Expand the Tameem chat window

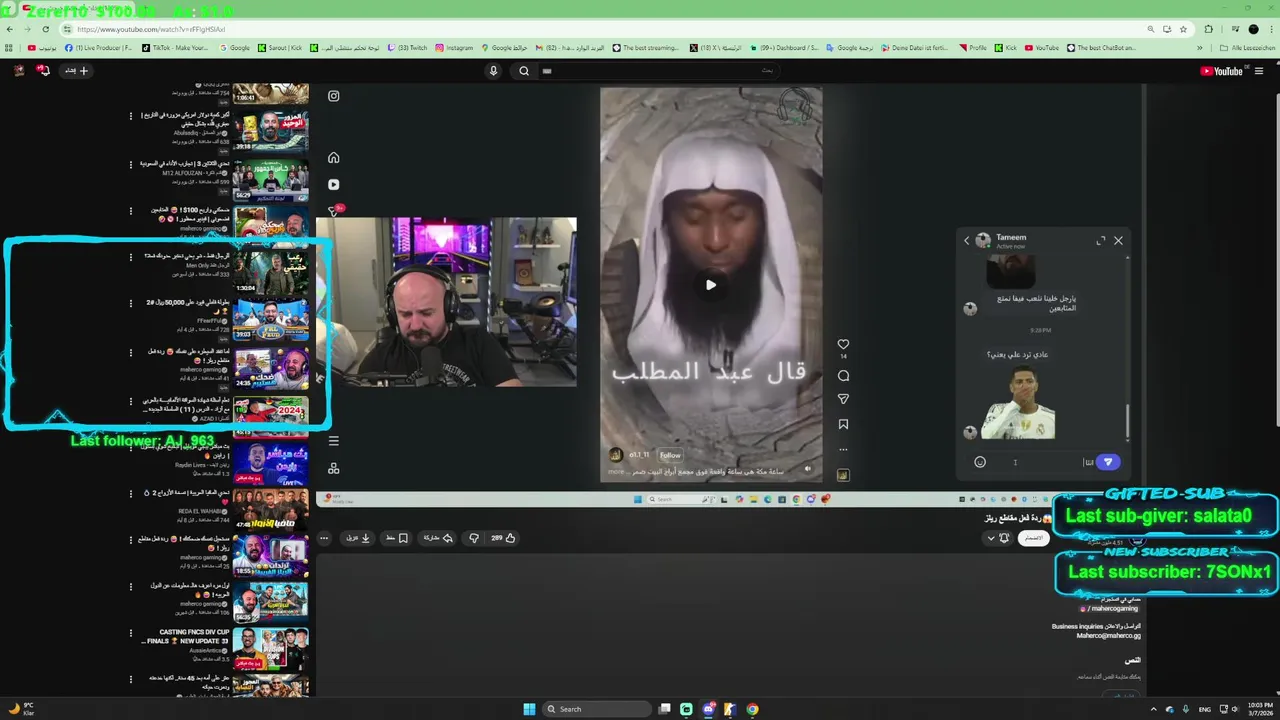pos(1101,240)
